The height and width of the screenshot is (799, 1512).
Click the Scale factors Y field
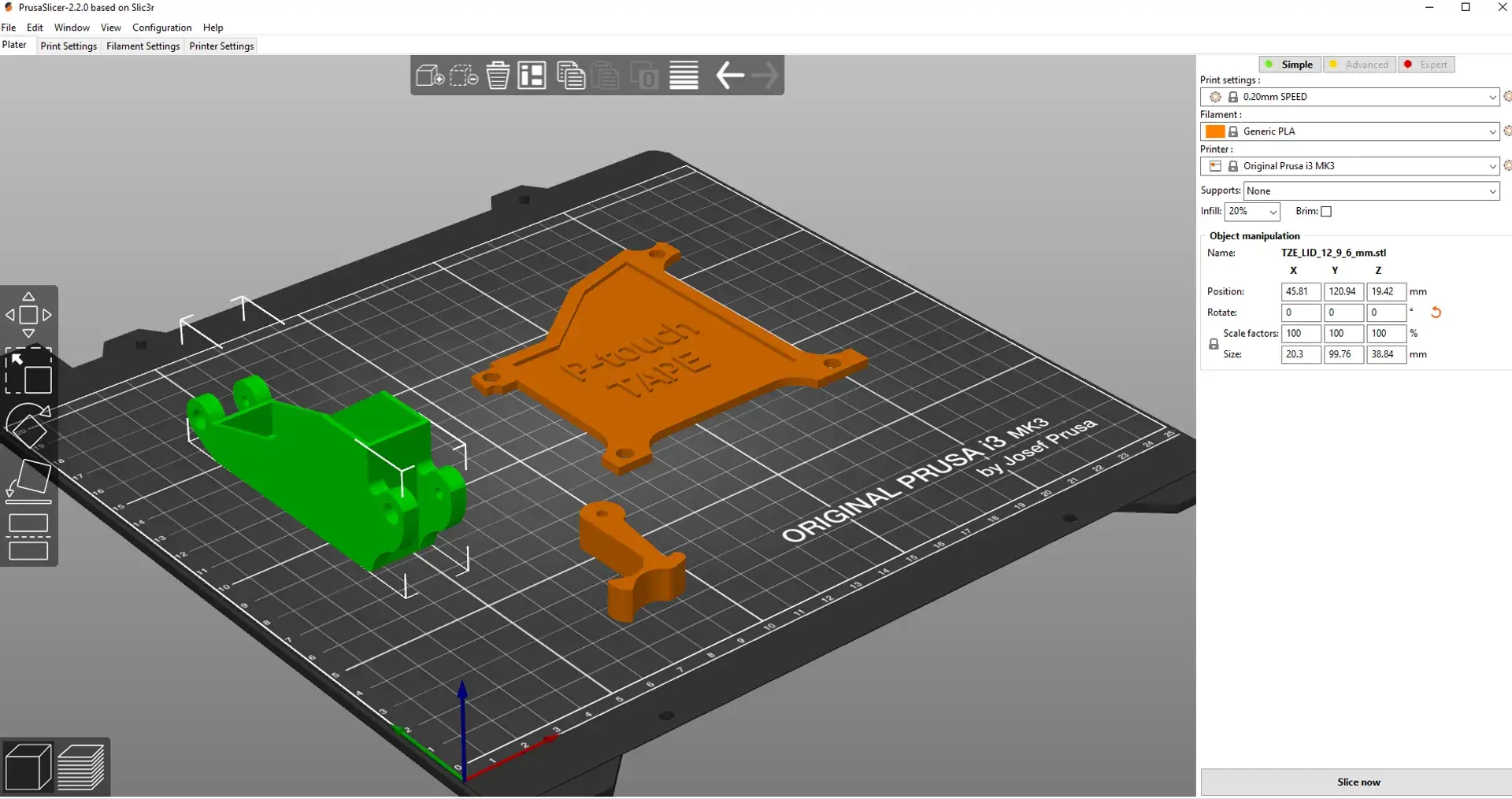(x=1343, y=333)
